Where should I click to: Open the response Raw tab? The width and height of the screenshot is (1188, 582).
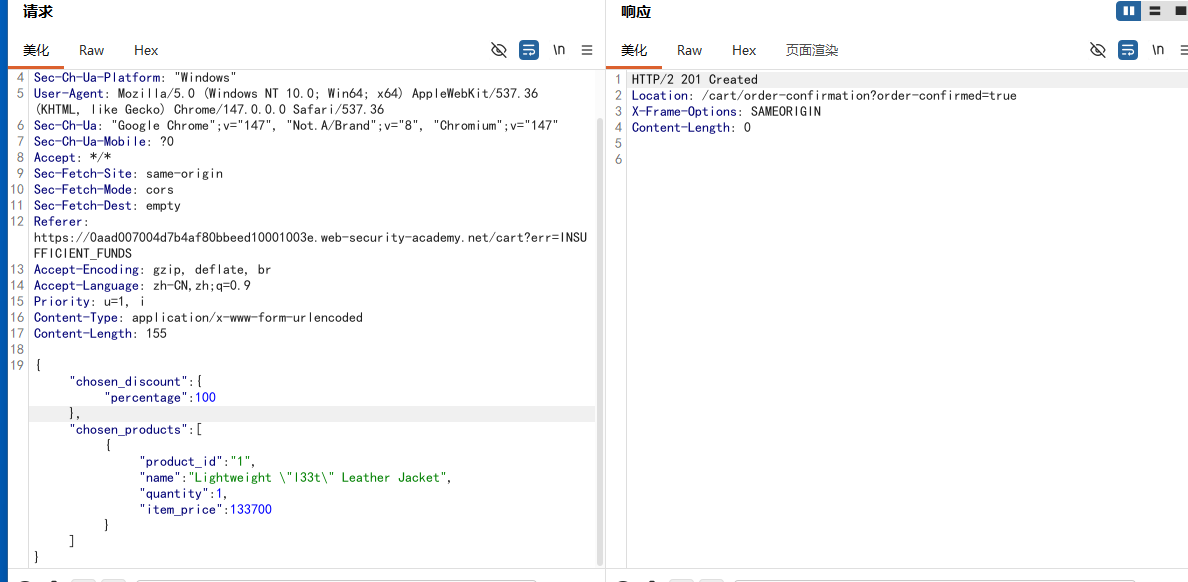pyautogui.click(x=689, y=50)
